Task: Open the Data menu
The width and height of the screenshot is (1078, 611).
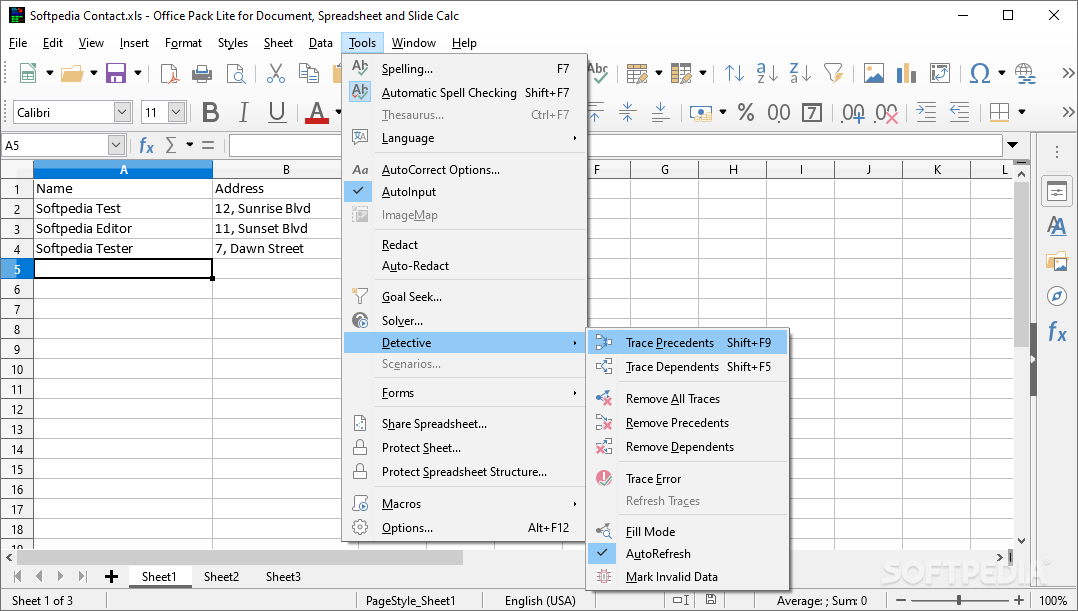Action: (320, 43)
